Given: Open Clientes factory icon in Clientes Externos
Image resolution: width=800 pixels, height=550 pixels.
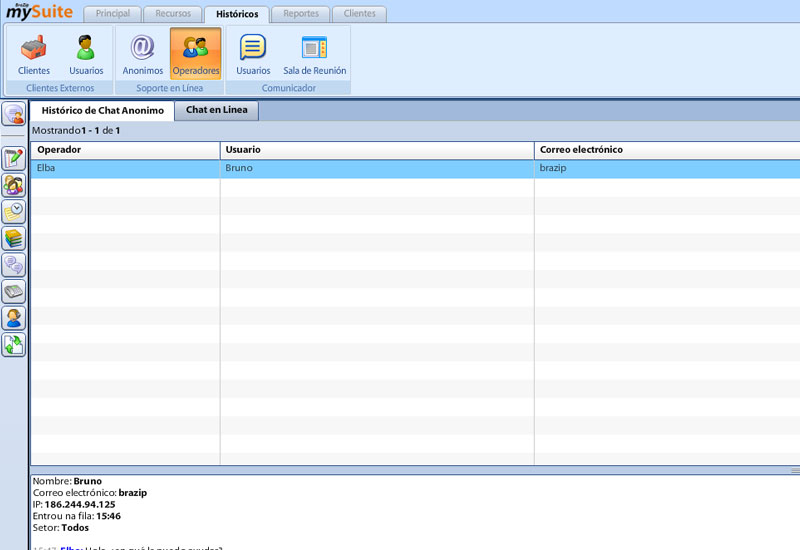Looking at the screenshot, I should [34, 54].
